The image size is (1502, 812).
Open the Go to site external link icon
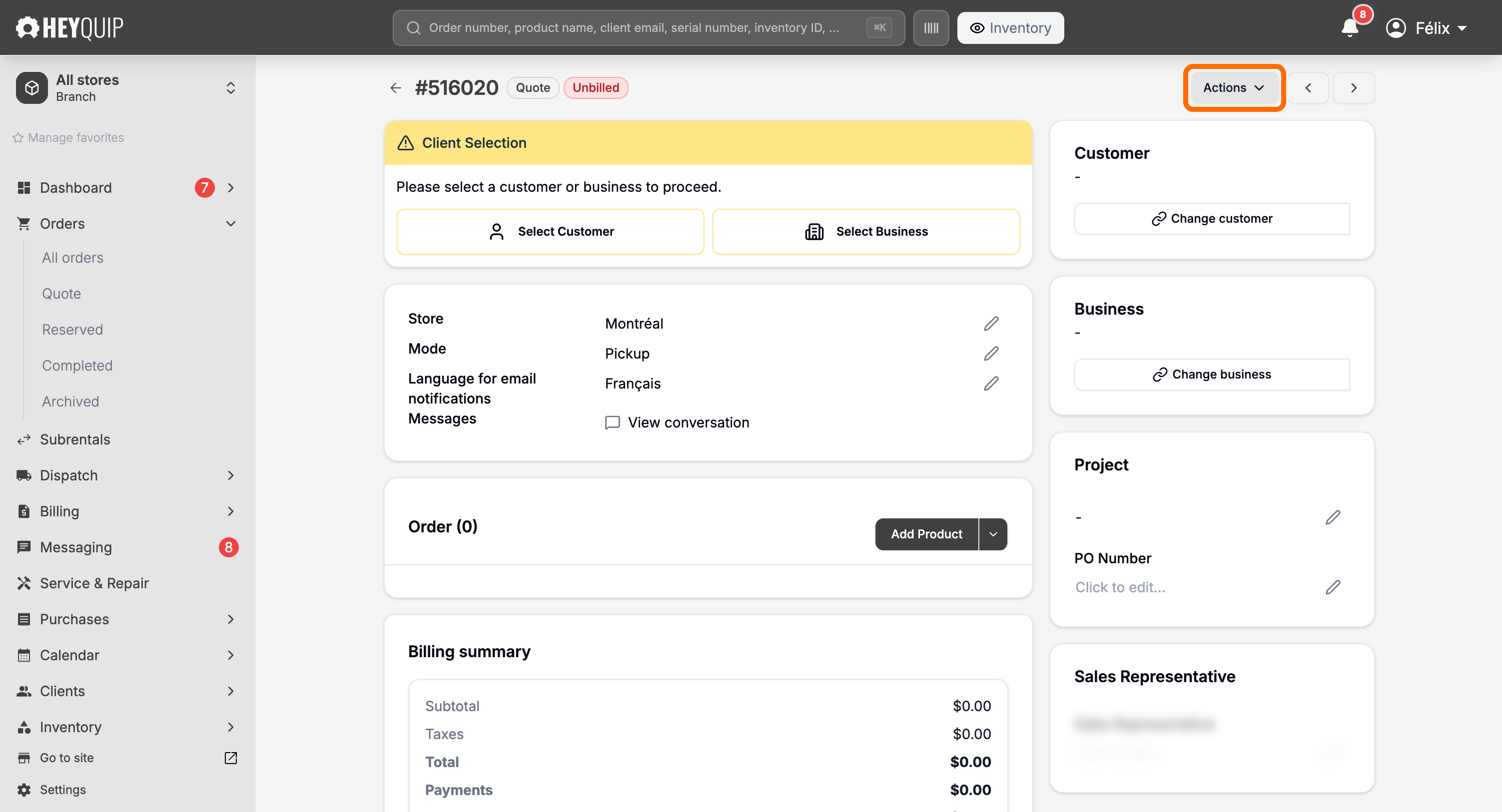coord(231,758)
